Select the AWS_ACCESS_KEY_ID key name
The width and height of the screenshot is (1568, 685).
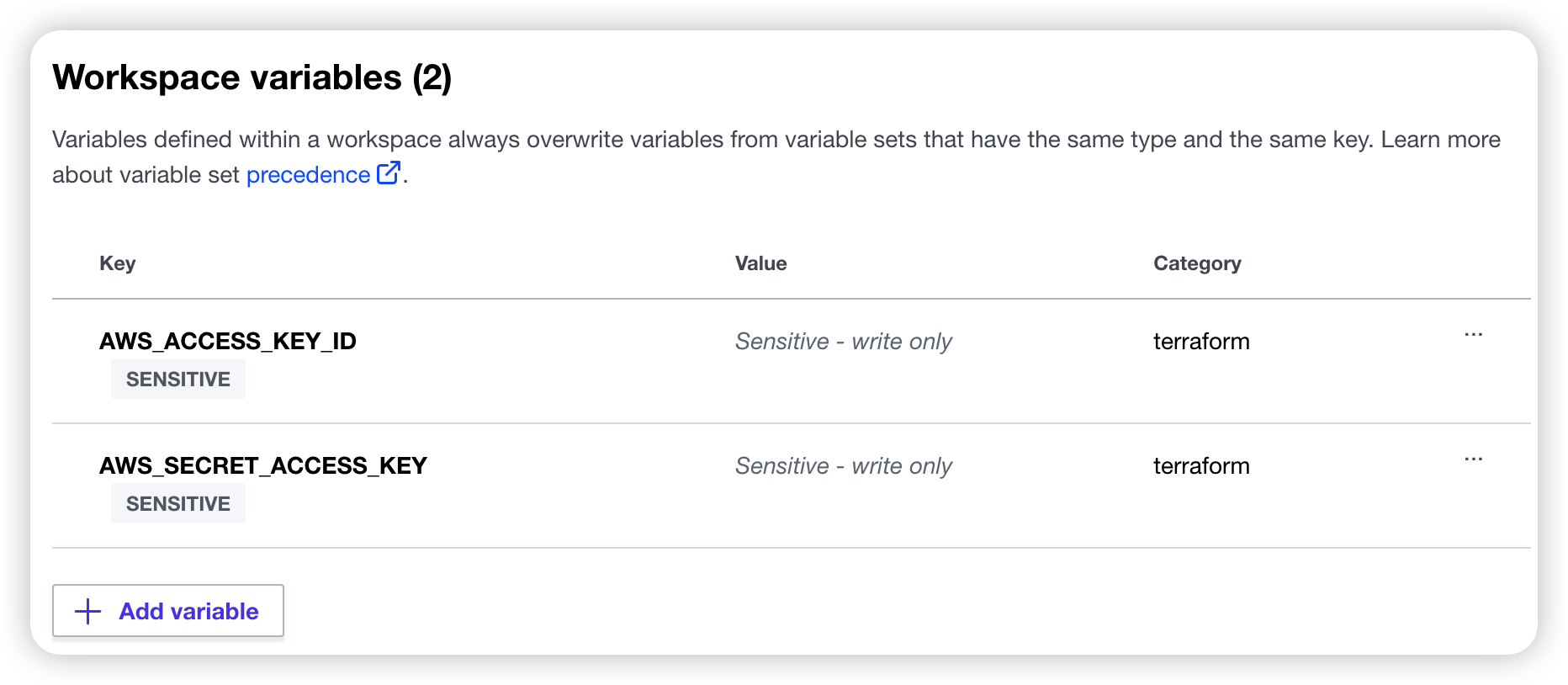(x=228, y=341)
